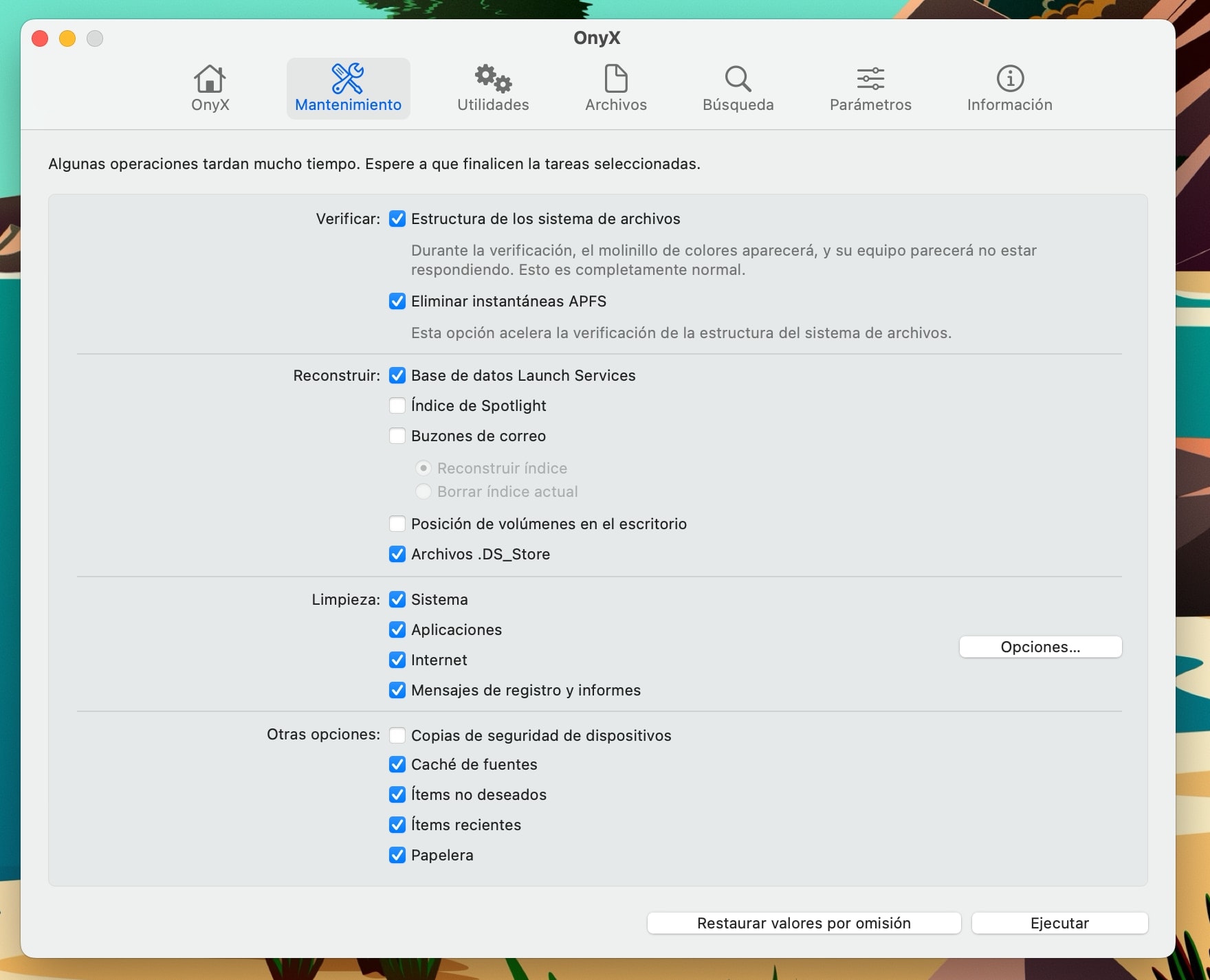Screen dimensions: 1210x980
Task: Uncheck Ítems no deseados
Action: click(397, 794)
